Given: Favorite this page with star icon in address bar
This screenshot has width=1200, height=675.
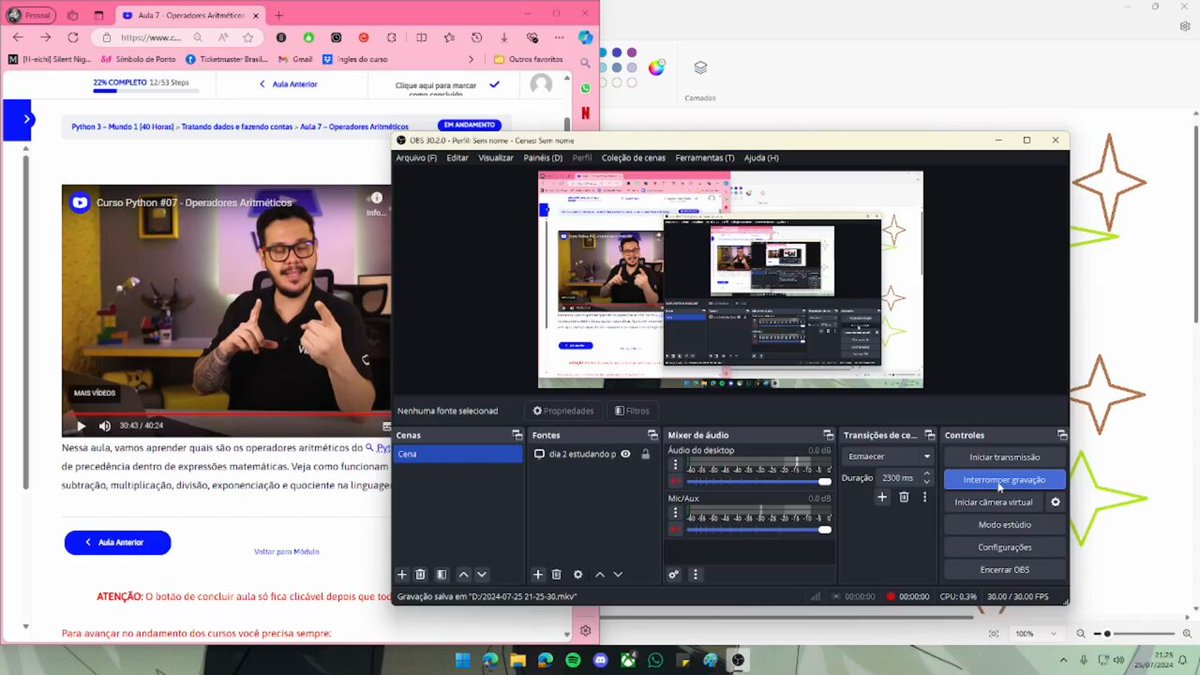Looking at the screenshot, I should click(247, 37).
